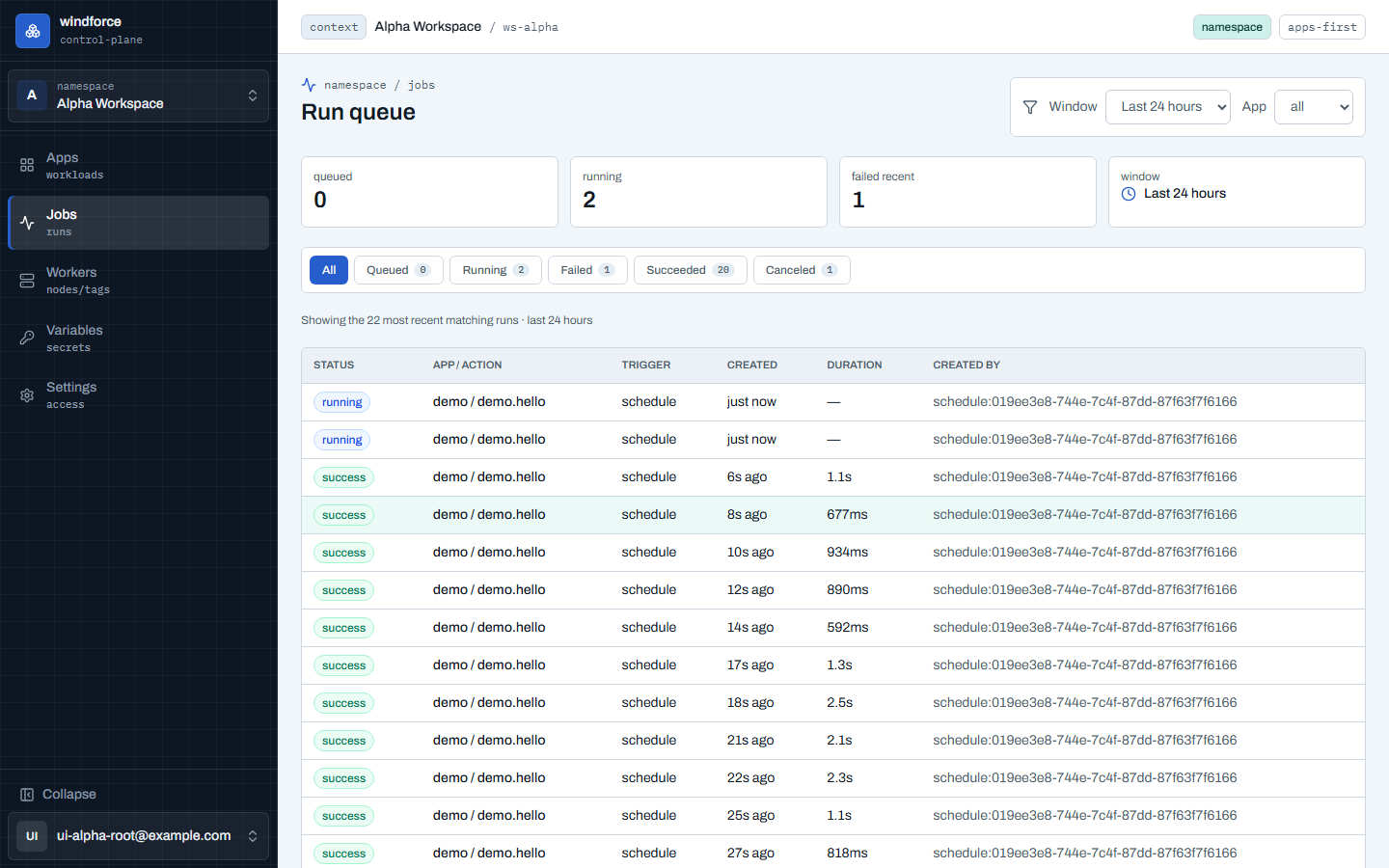This screenshot has width=1389, height=868.
Task: Click the apps-first button in header
Action: coord(1321,27)
